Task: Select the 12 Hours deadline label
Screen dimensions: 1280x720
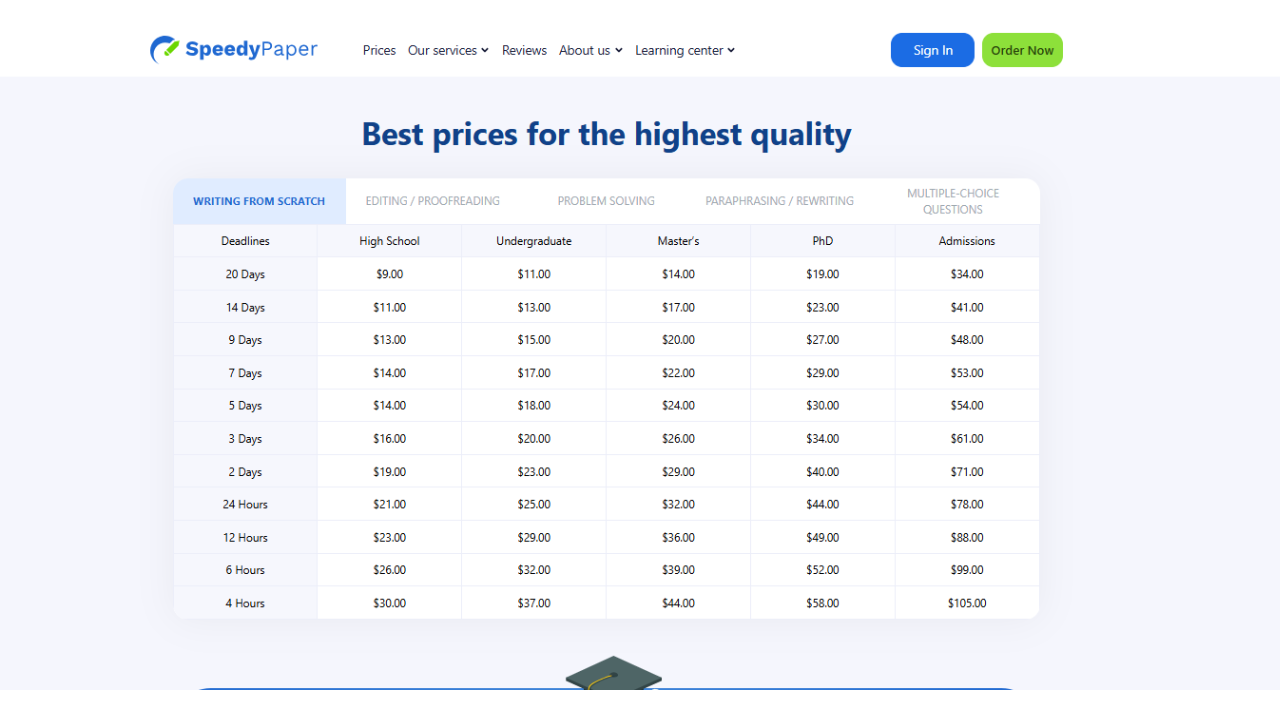Action: [245, 537]
